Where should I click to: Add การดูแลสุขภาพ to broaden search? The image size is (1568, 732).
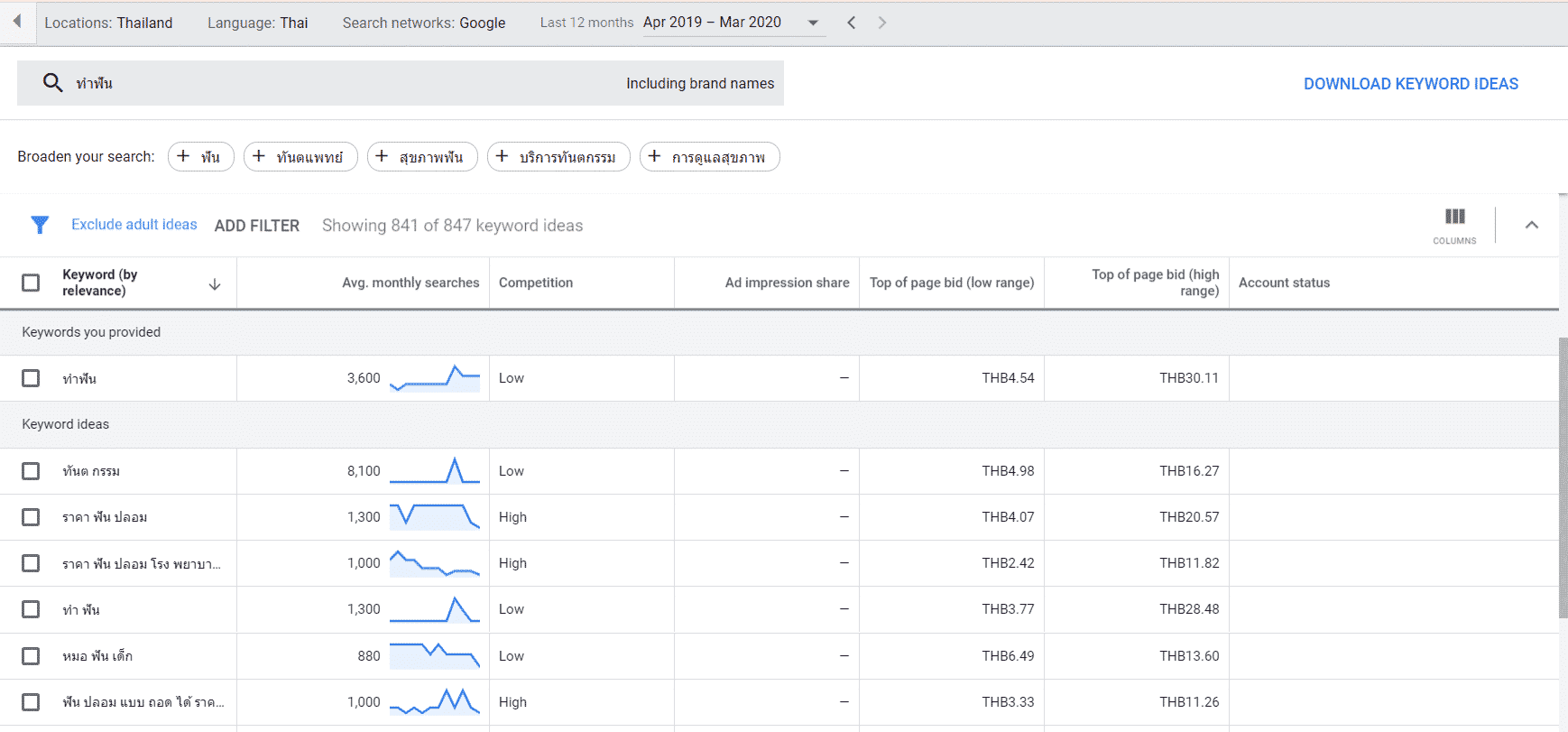[710, 157]
